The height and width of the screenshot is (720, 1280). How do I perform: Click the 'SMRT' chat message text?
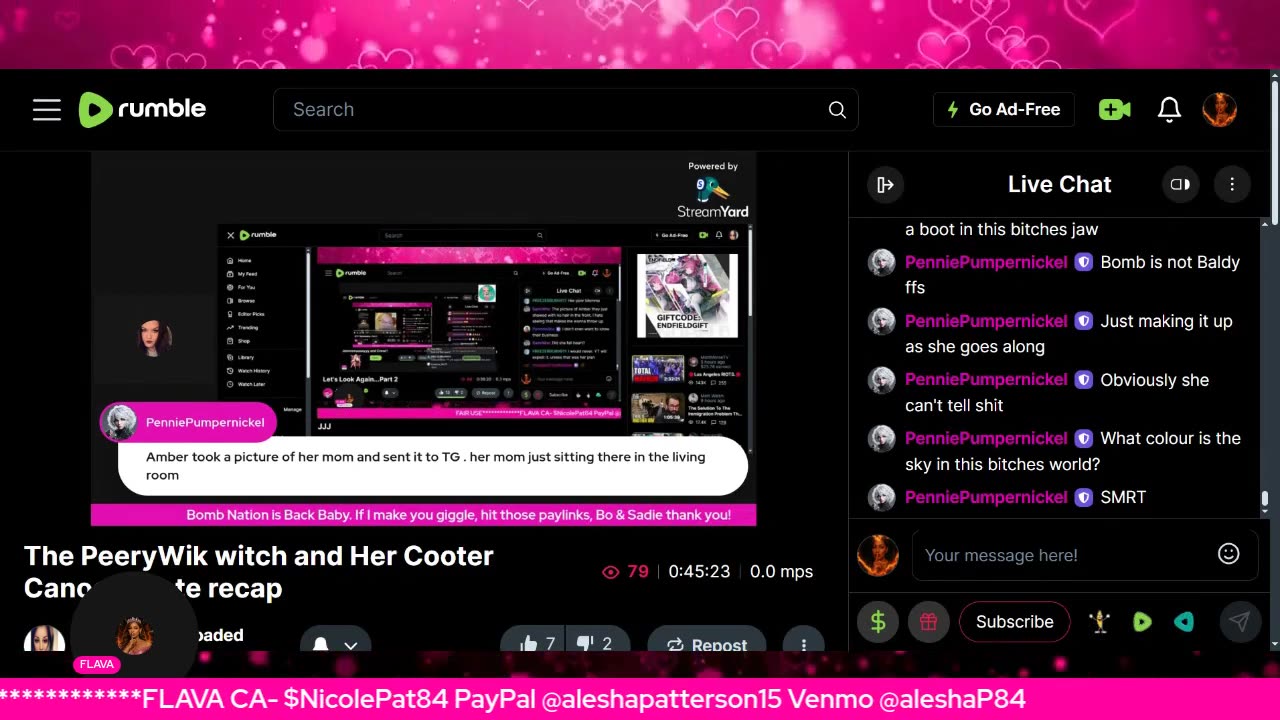[1123, 497]
